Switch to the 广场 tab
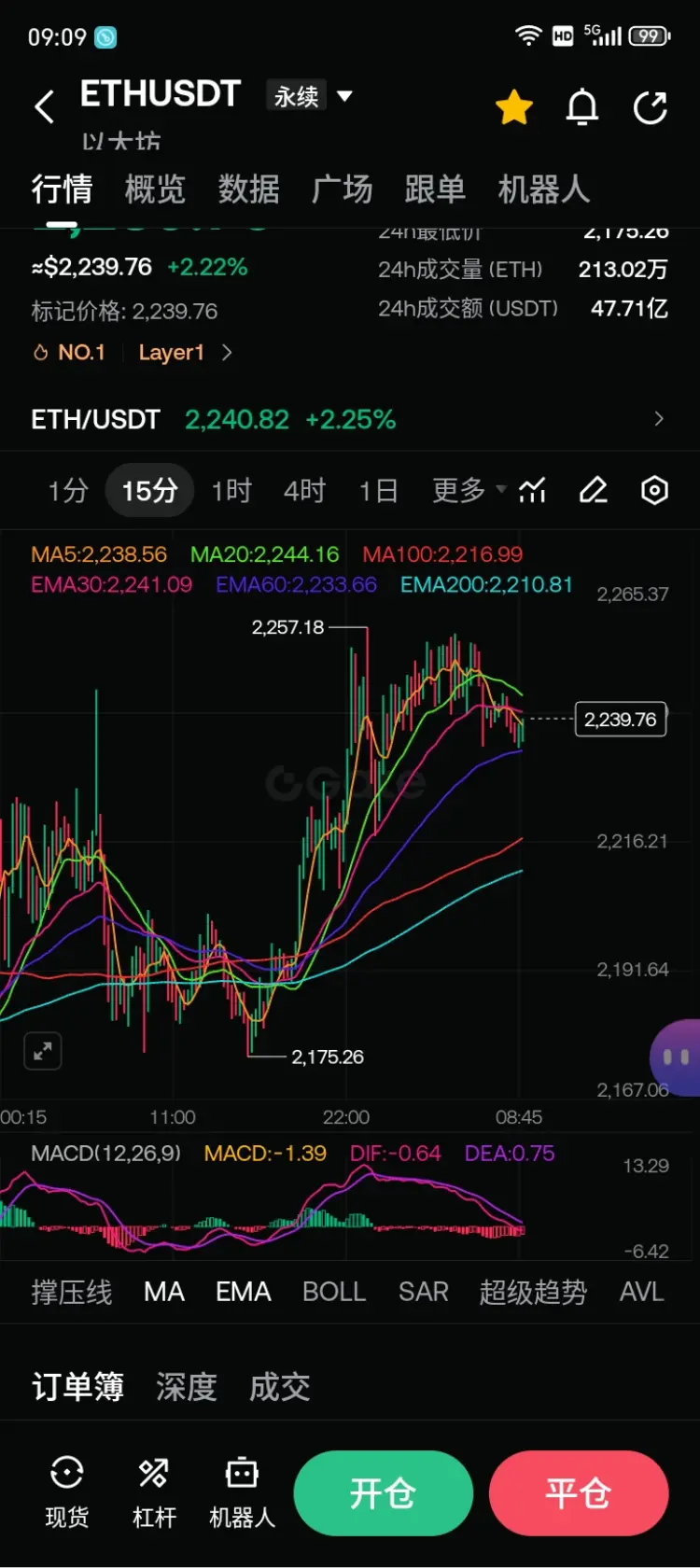Screen dimensions: 700x1568 point(342,189)
